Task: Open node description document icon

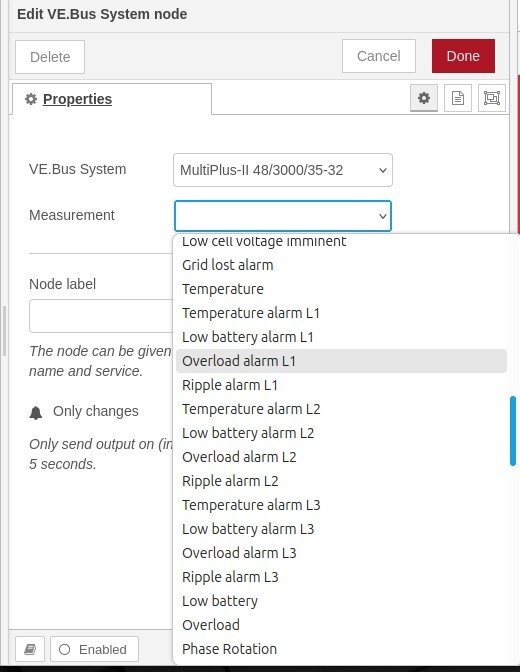Action: pyautogui.click(x=457, y=98)
